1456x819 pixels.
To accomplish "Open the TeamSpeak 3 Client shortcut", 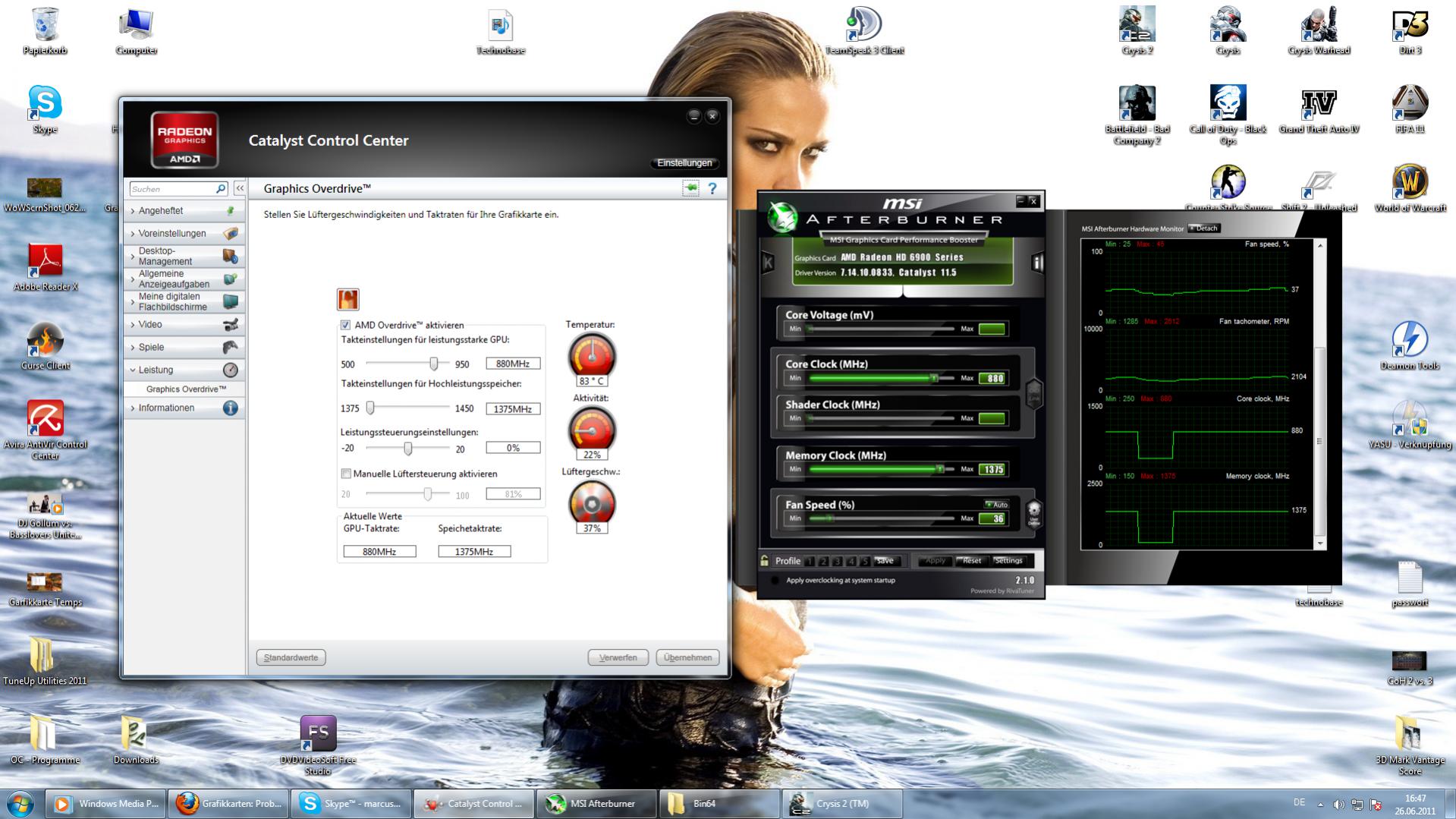I will click(x=864, y=32).
